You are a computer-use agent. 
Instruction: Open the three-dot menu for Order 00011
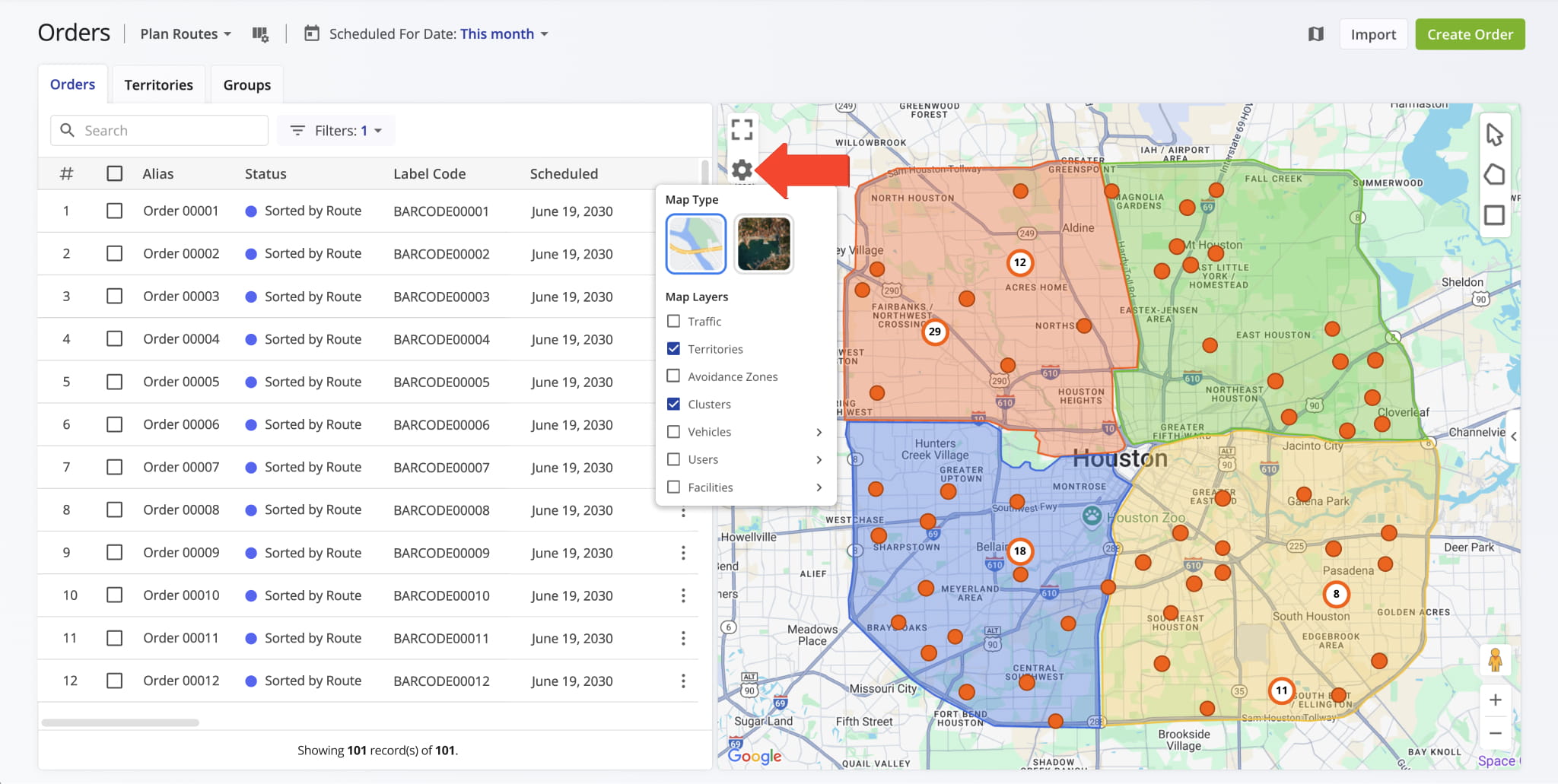point(683,638)
